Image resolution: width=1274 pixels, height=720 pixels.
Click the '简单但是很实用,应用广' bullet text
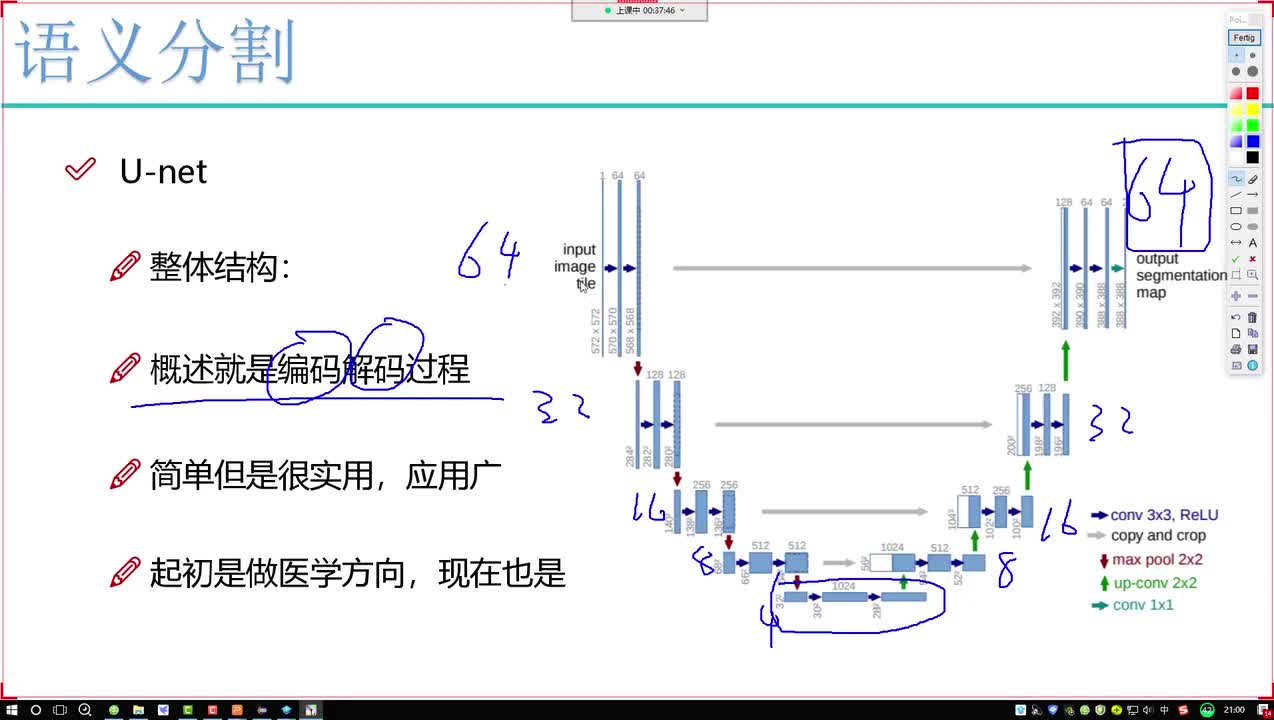click(x=325, y=474)
